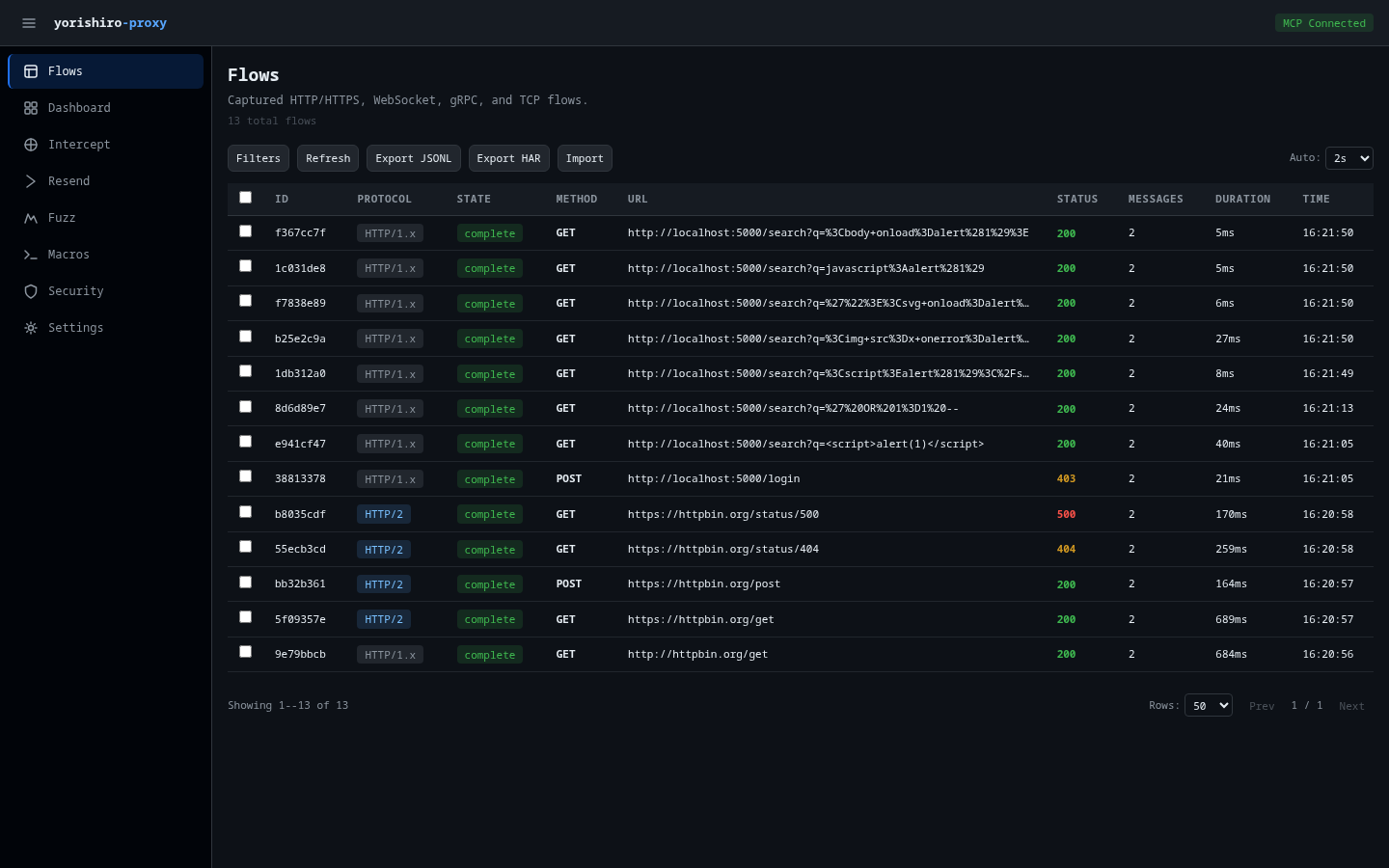This screenshot has height=868, width=1389.
Task: Open the Auto refresh interval dropdown
Action: tap(1348, 158)
